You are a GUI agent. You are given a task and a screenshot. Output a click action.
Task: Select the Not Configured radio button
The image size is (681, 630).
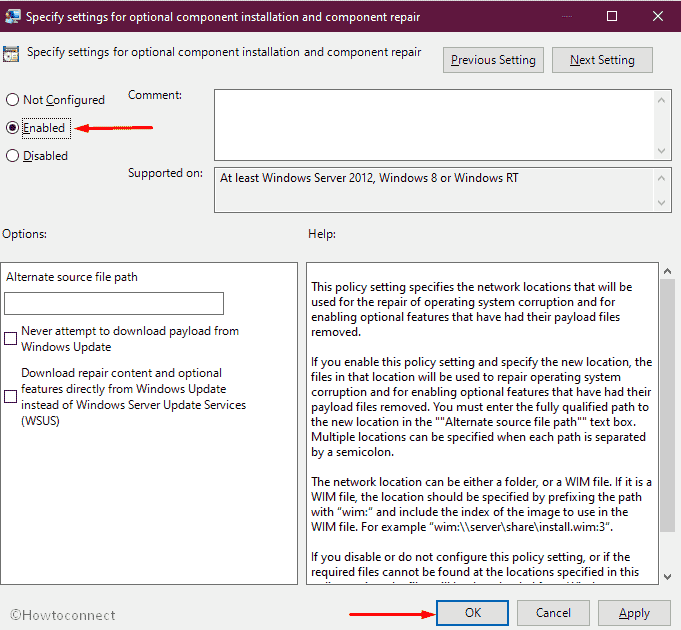(12, 100)
